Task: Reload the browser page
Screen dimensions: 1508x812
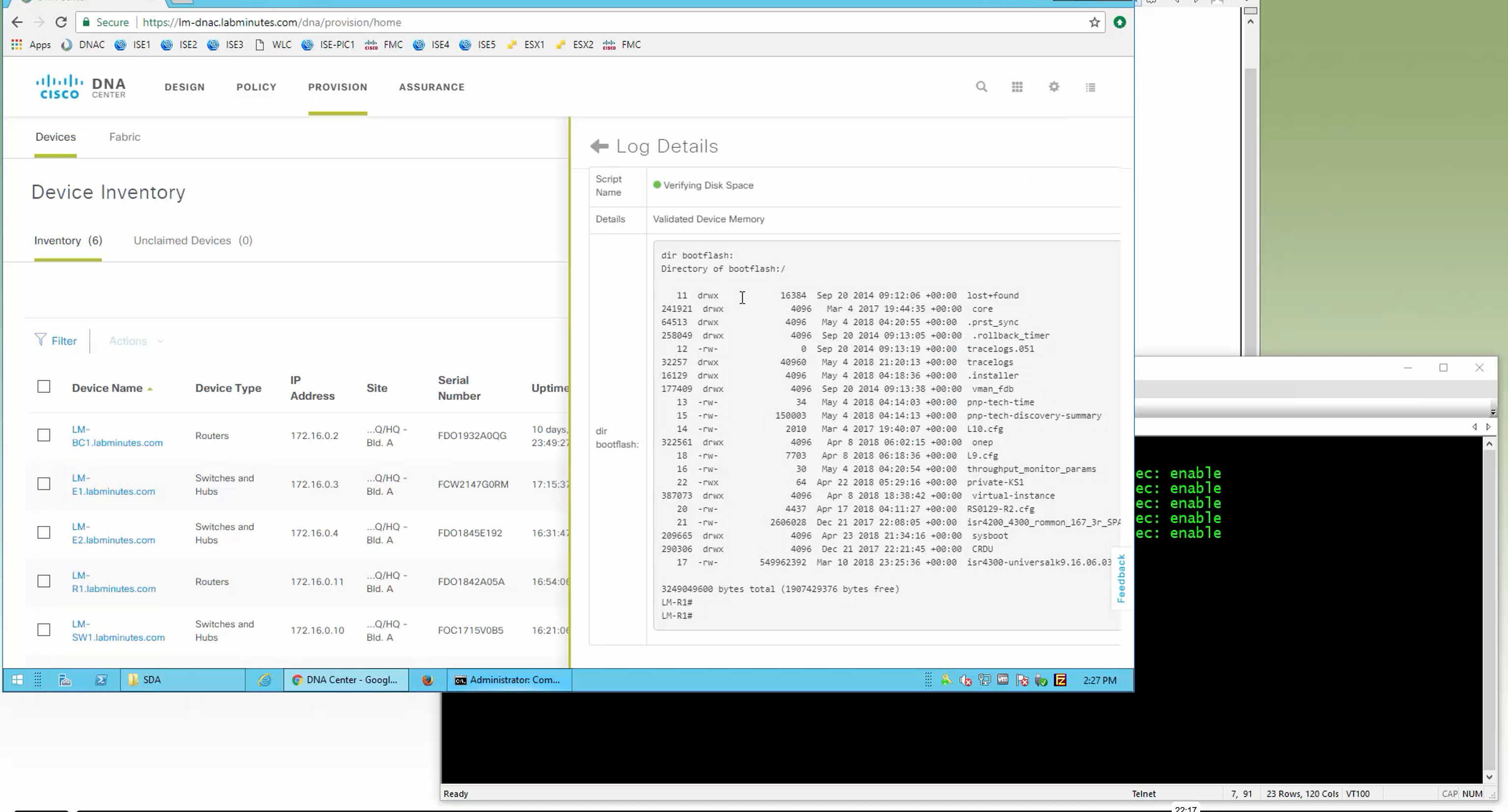Action: pos(61,22)
